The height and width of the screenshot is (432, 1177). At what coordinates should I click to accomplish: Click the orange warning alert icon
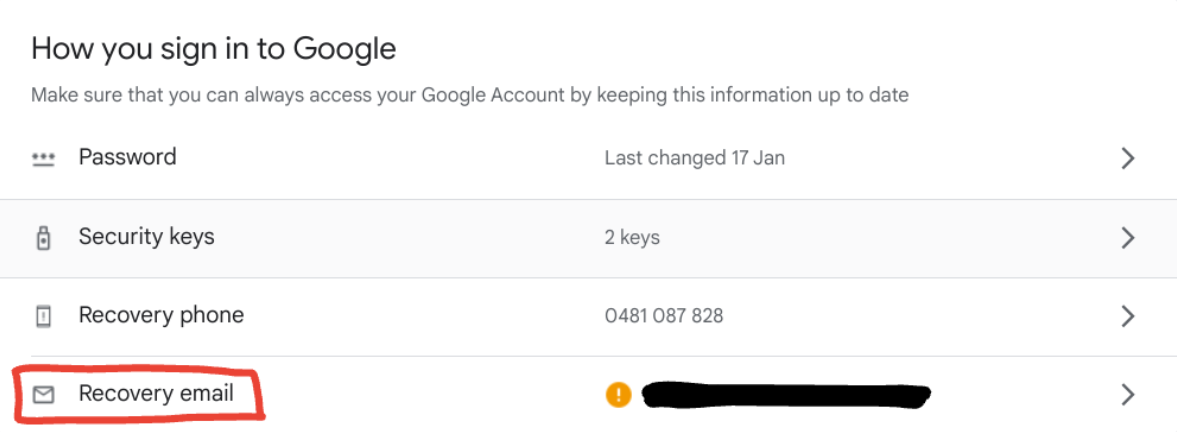tap(619, 395)
